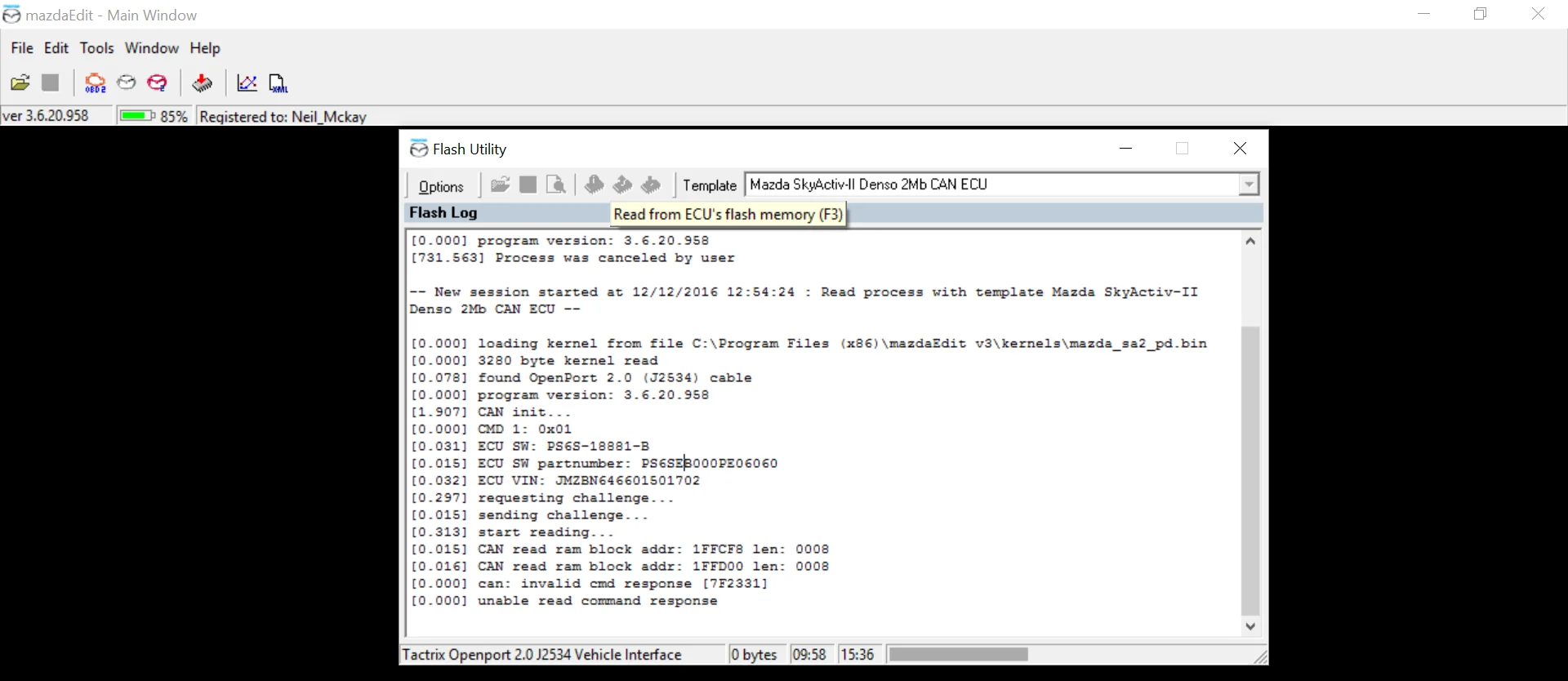Click the 'loading kernel from file' log line
Screen dimensions: 1568x681
click(x=808, y=344)
